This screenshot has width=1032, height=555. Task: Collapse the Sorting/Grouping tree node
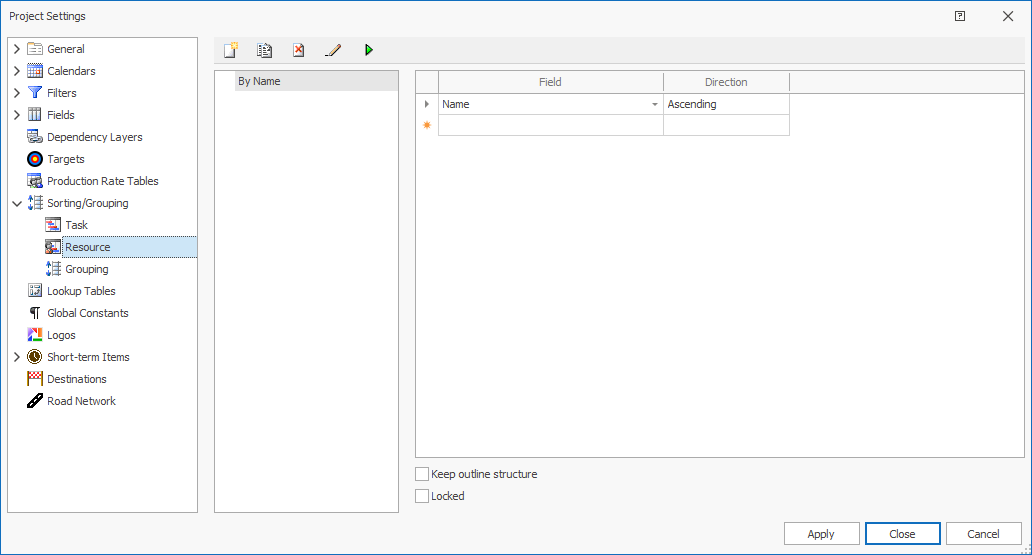17,203
